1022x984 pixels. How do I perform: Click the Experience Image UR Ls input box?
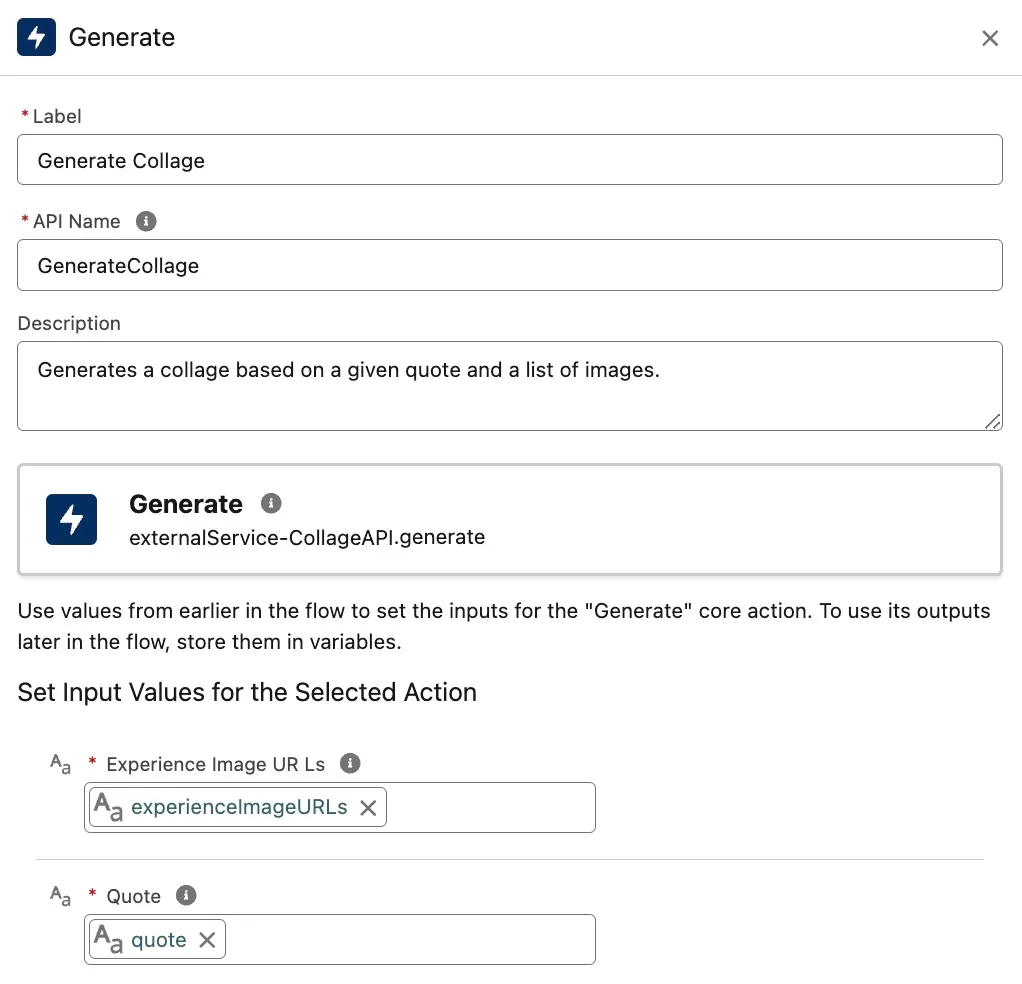[489, 807]
